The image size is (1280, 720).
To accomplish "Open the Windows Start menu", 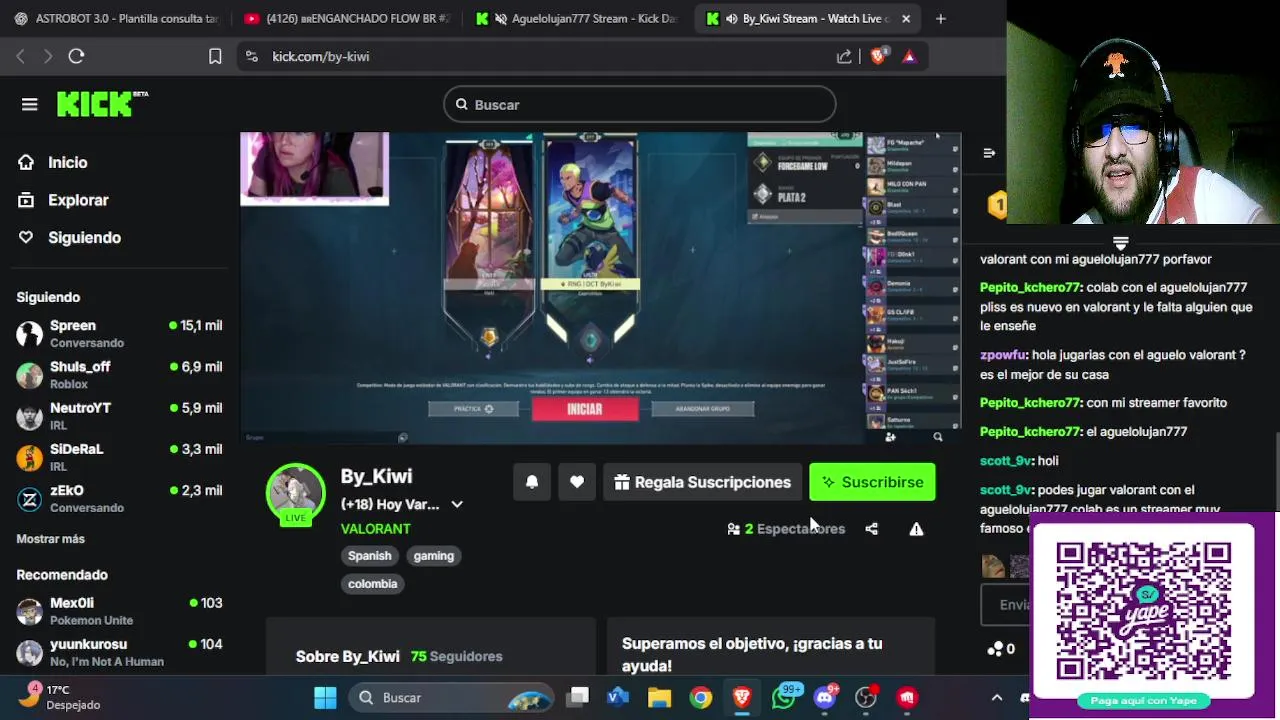I will [x=325, y=697].
